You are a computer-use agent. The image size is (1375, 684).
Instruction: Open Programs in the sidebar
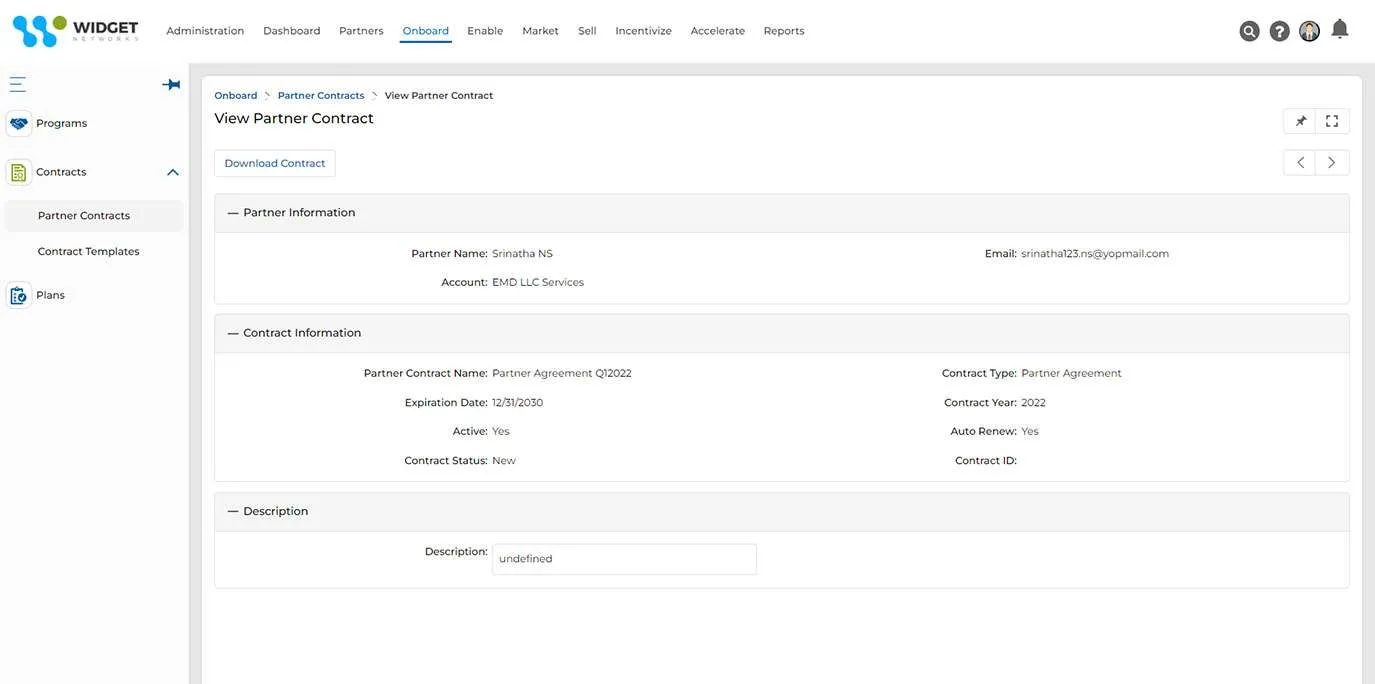point(61,123)
